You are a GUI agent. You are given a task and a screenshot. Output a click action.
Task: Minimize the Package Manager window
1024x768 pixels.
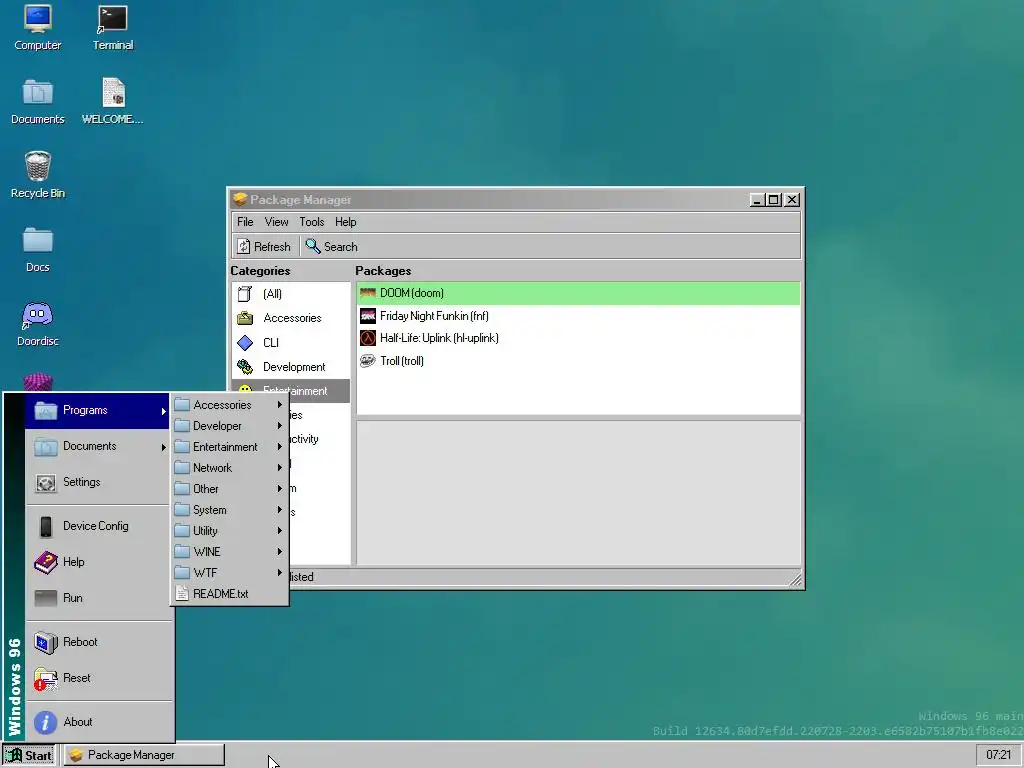point(757,200)
